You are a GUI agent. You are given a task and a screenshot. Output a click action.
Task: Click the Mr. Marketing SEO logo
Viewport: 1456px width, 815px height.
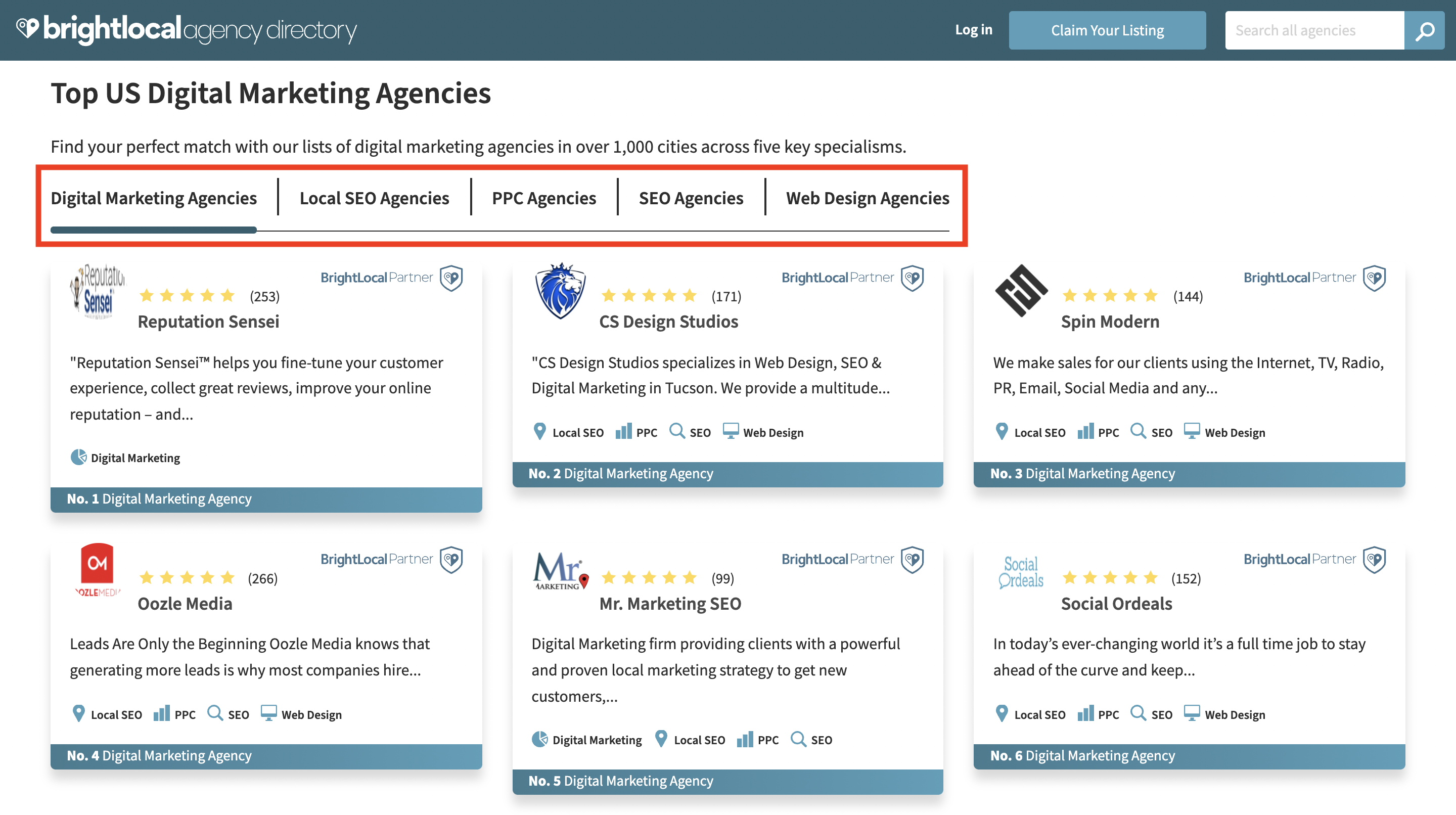(560, 571)
